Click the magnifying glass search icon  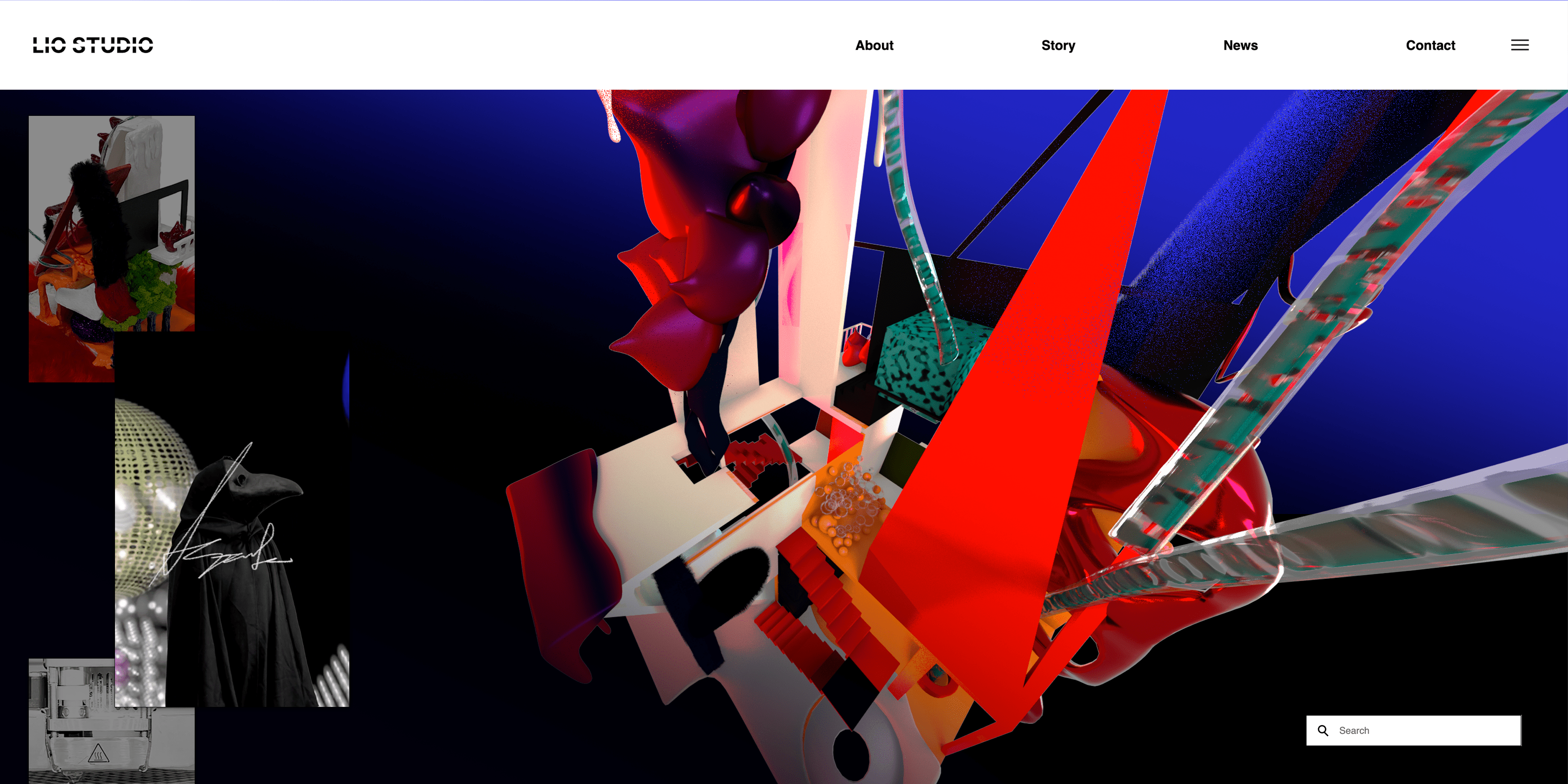pyautogui.click(x=1323, y=730)
